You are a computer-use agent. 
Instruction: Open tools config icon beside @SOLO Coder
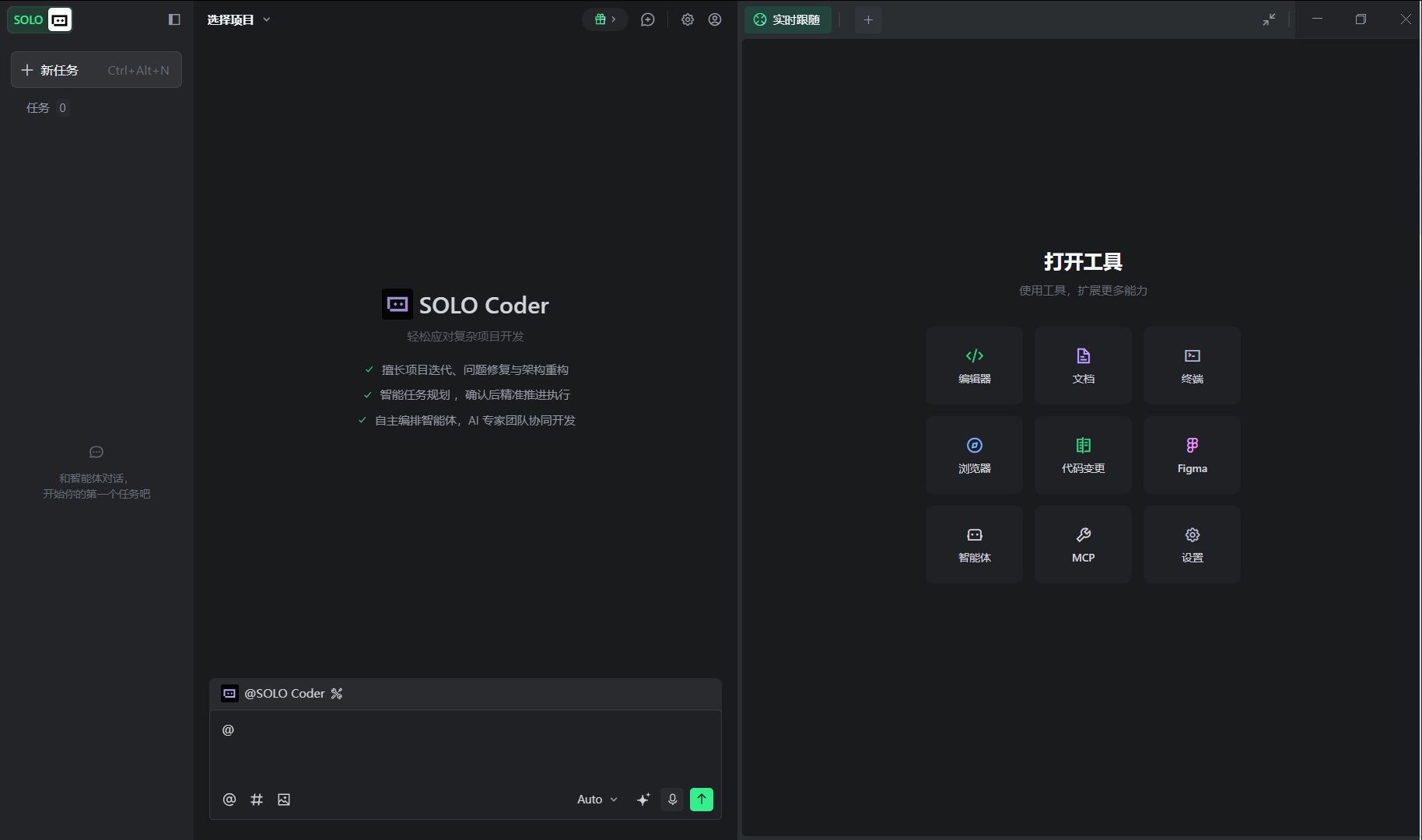coord(337,694)
